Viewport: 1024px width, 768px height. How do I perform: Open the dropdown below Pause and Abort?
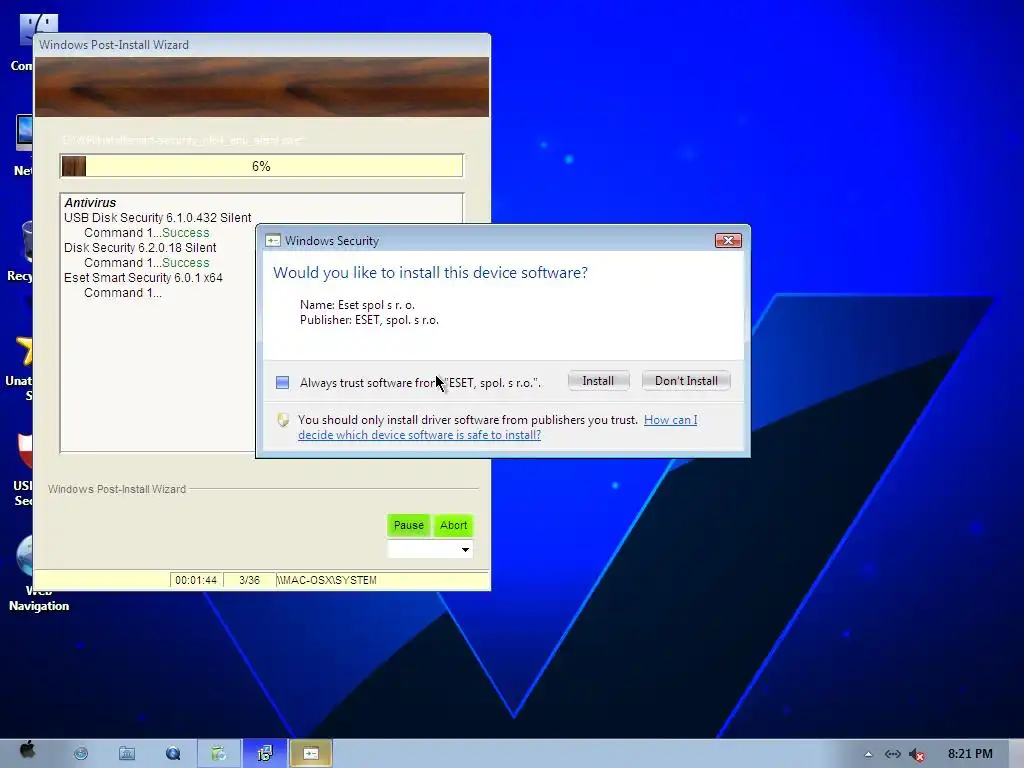430,550
